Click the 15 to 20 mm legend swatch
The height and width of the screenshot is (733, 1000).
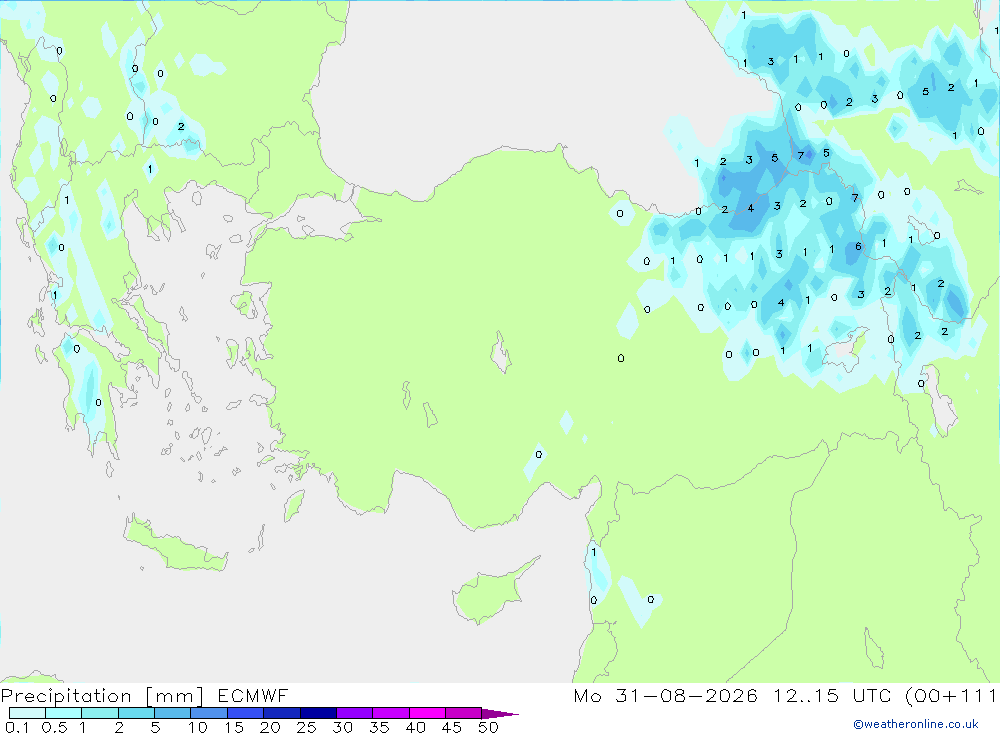coord(245,713)
